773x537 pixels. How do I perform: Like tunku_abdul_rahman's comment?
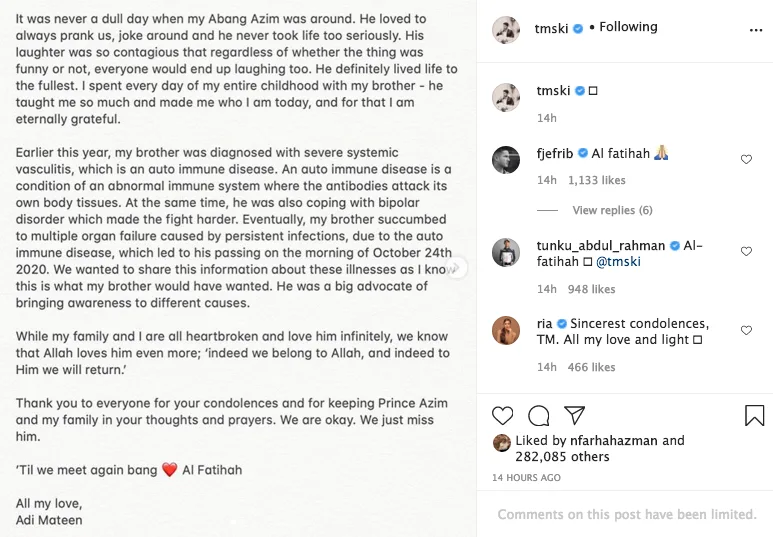[x=746, y=252]
